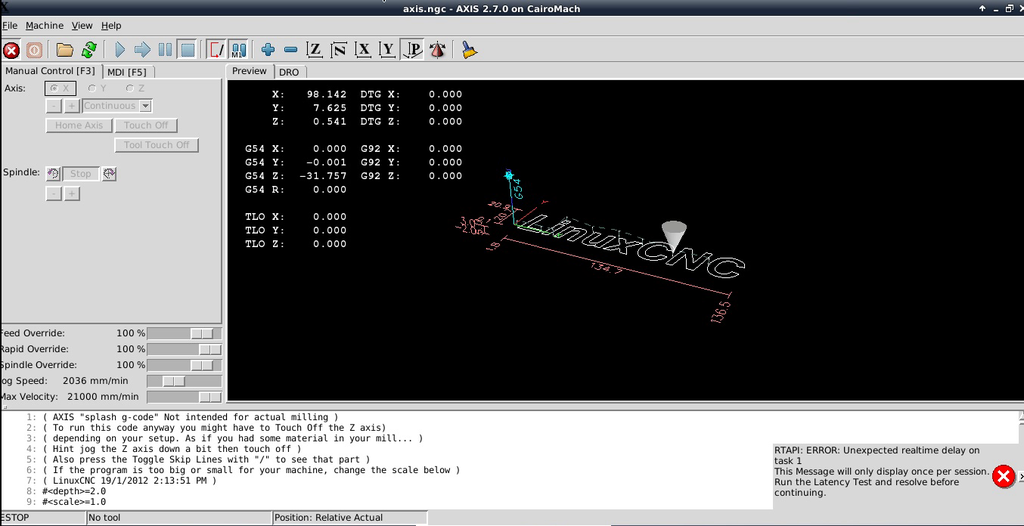Image resolution: width=1024 pixels, height=526 pixels.
Task: Select Z axis radio button
Action: [x=135, y=88]
